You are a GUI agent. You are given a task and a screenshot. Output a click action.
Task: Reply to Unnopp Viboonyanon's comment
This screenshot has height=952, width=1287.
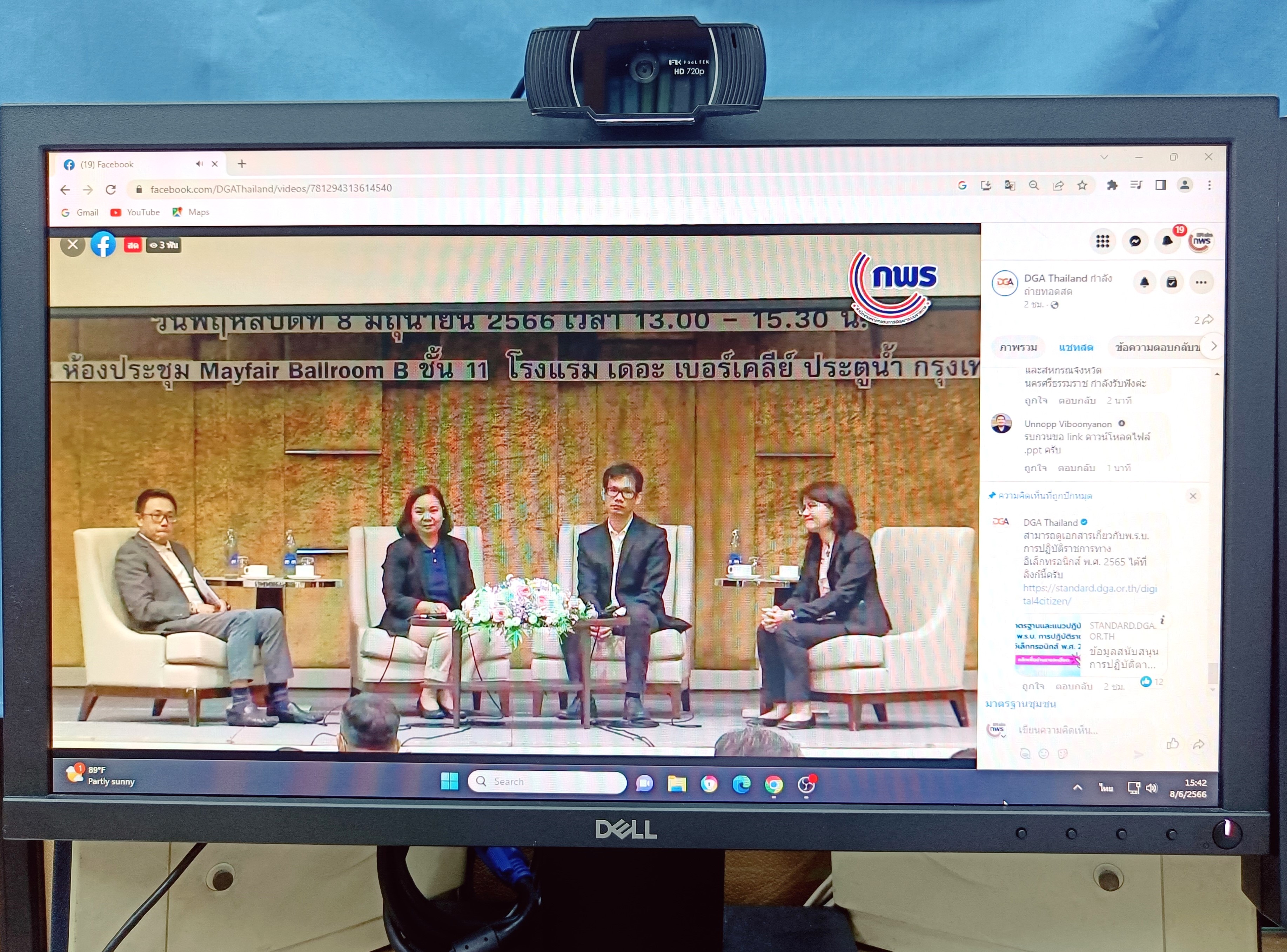coord(1076,468)
